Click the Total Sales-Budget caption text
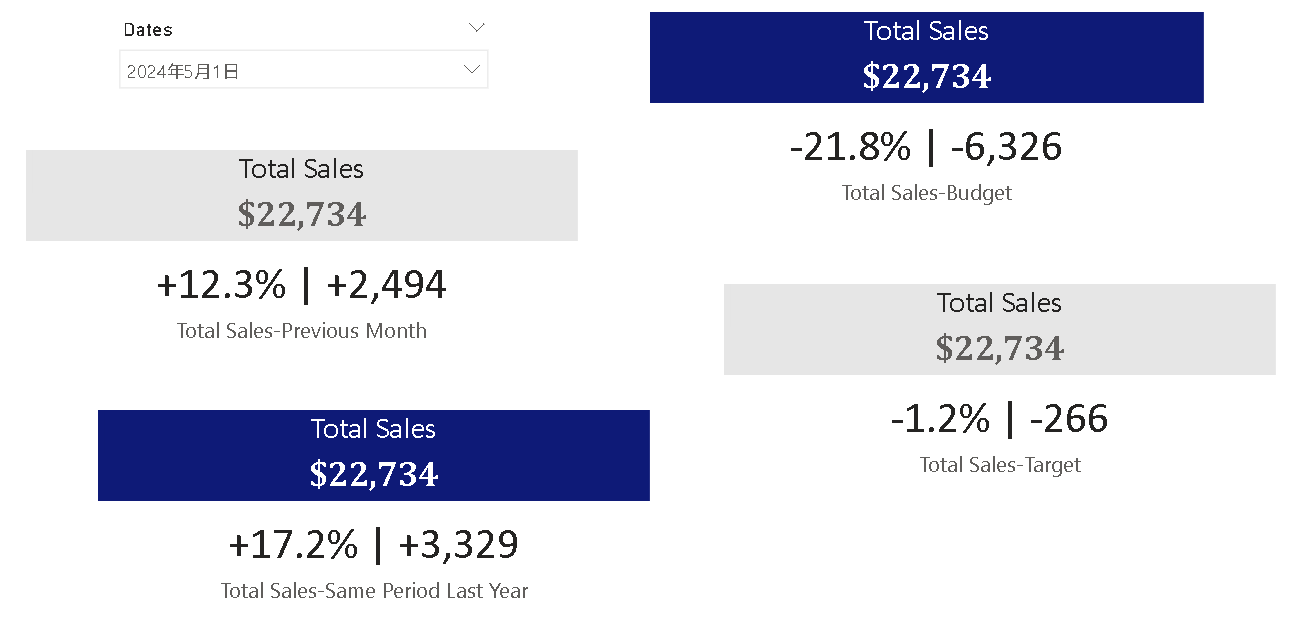 point(926,192)
